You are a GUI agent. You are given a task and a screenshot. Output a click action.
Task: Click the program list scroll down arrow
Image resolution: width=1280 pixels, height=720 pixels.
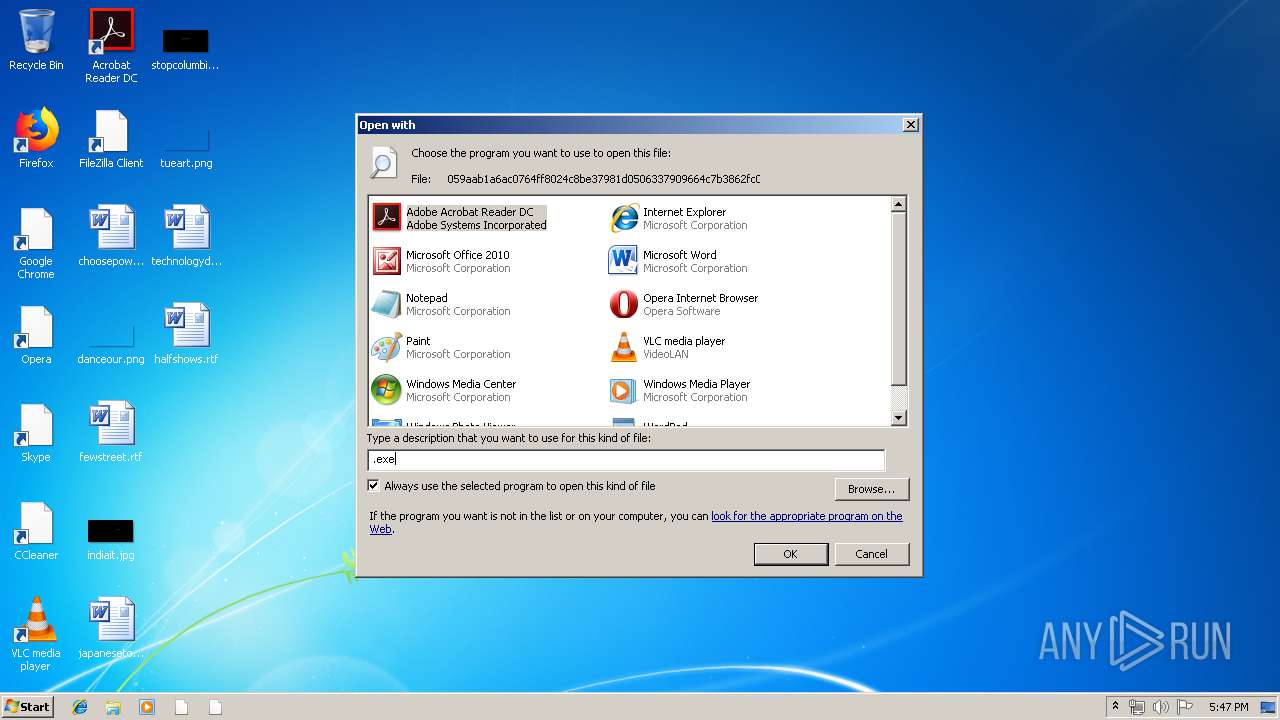(x=898, y=418)
